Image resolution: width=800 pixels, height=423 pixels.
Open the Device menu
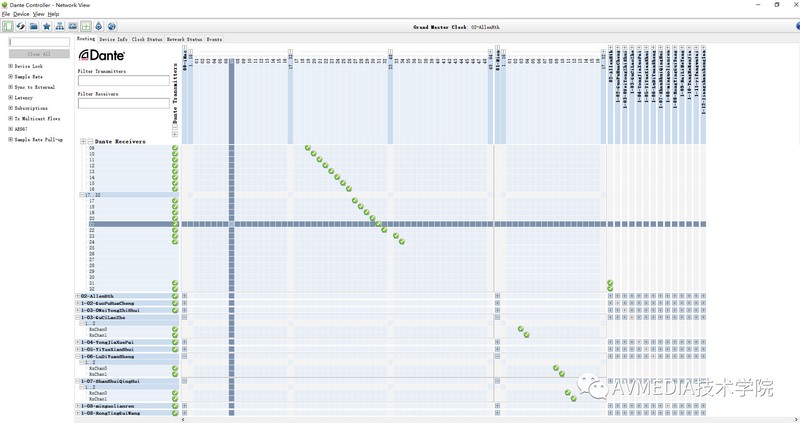click(21, 14)
